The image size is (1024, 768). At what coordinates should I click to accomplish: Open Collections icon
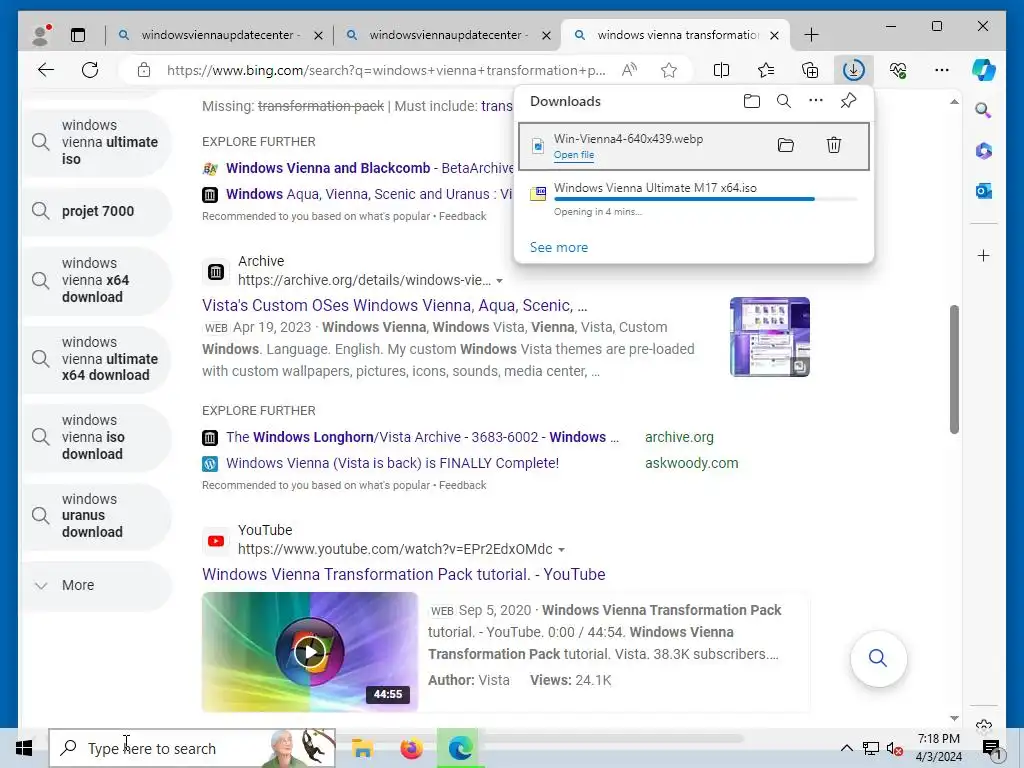(x=810, y=70)
